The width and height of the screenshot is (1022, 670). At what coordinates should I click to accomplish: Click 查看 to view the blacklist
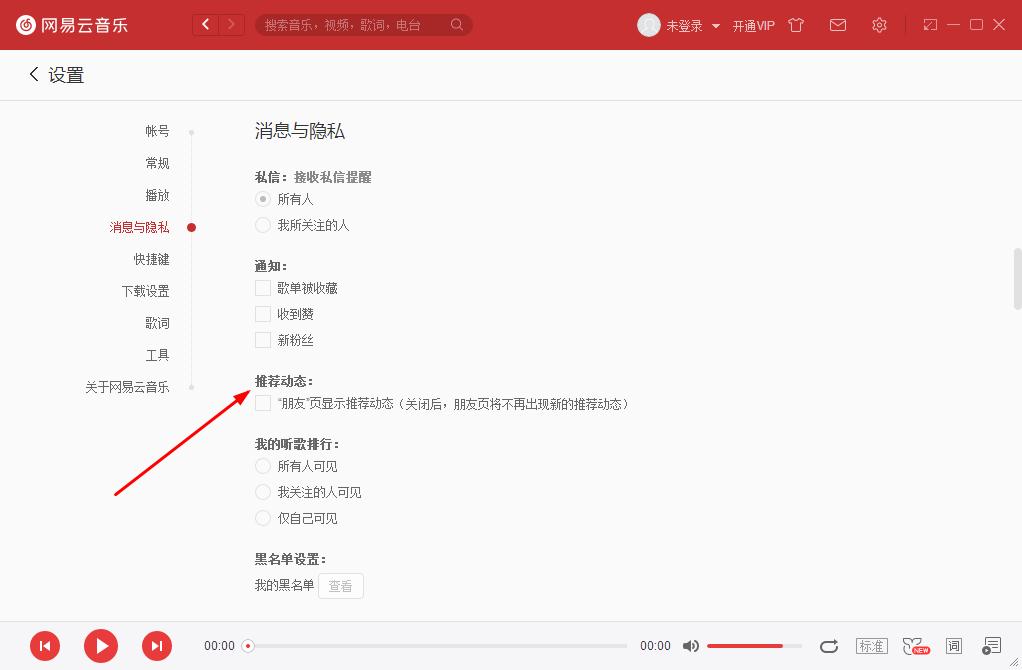coord(340,586)
